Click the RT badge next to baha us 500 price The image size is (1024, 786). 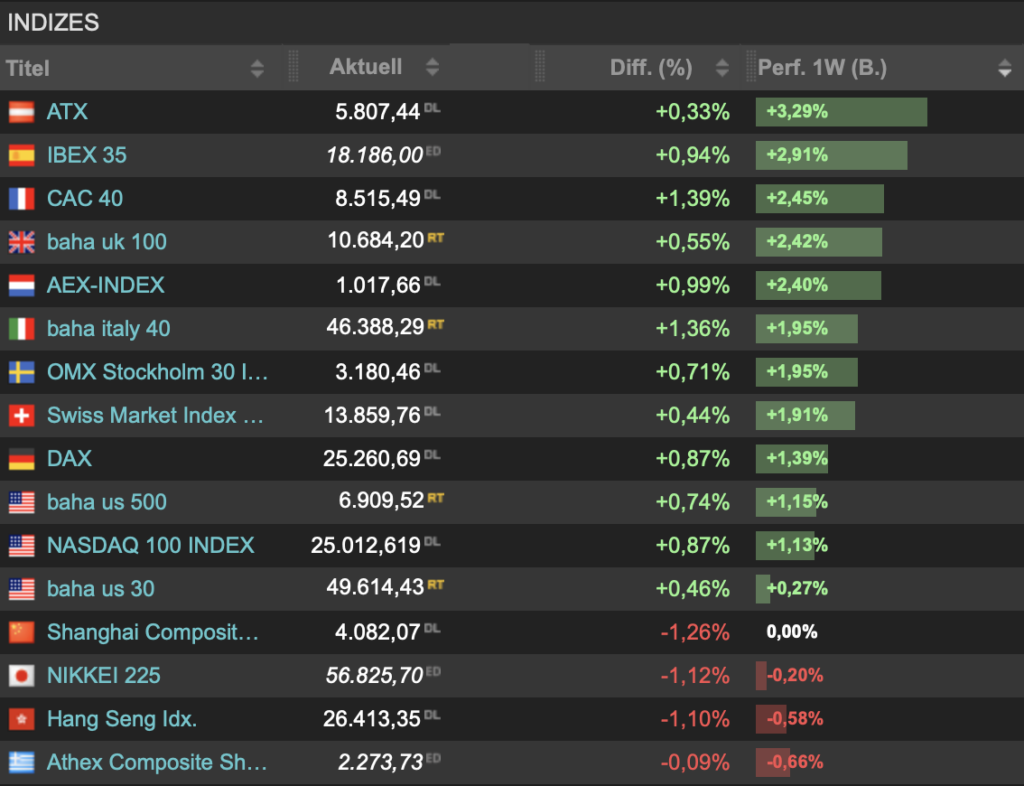pos(435,497)
